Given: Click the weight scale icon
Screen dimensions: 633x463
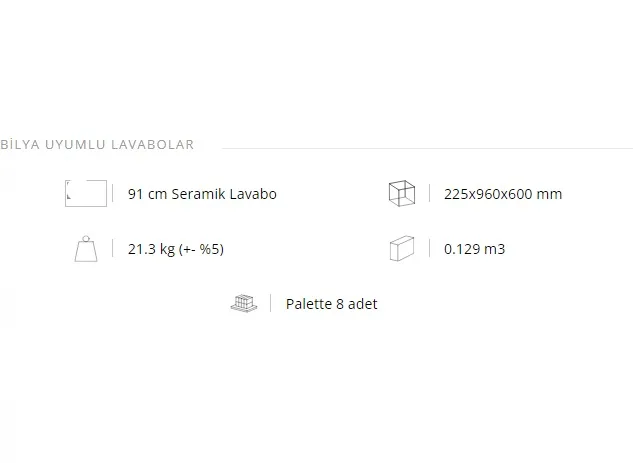Looking at the screenshot, I should click(86, 249).
